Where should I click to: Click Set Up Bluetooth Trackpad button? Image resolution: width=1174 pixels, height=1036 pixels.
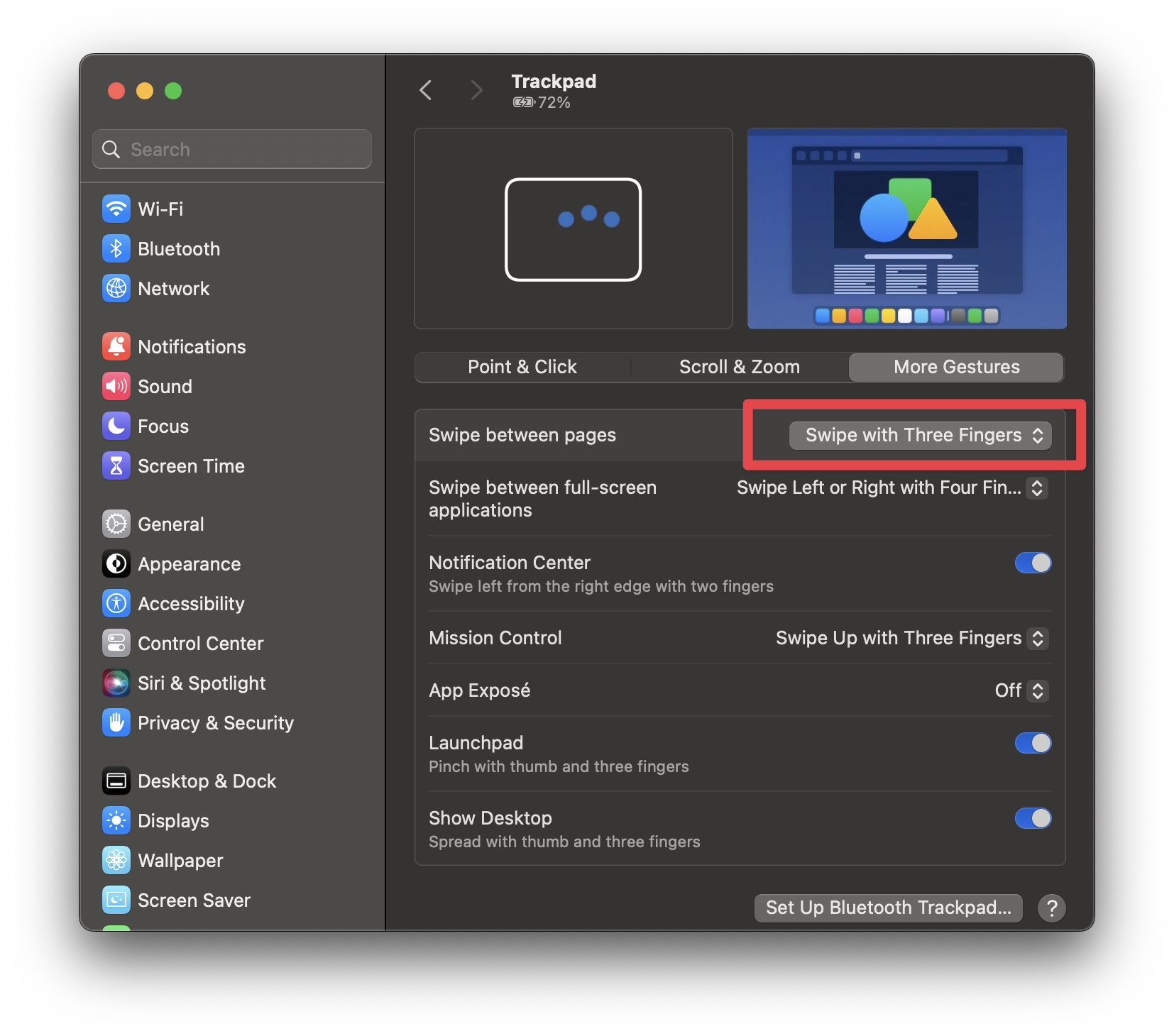pos(888,908)
